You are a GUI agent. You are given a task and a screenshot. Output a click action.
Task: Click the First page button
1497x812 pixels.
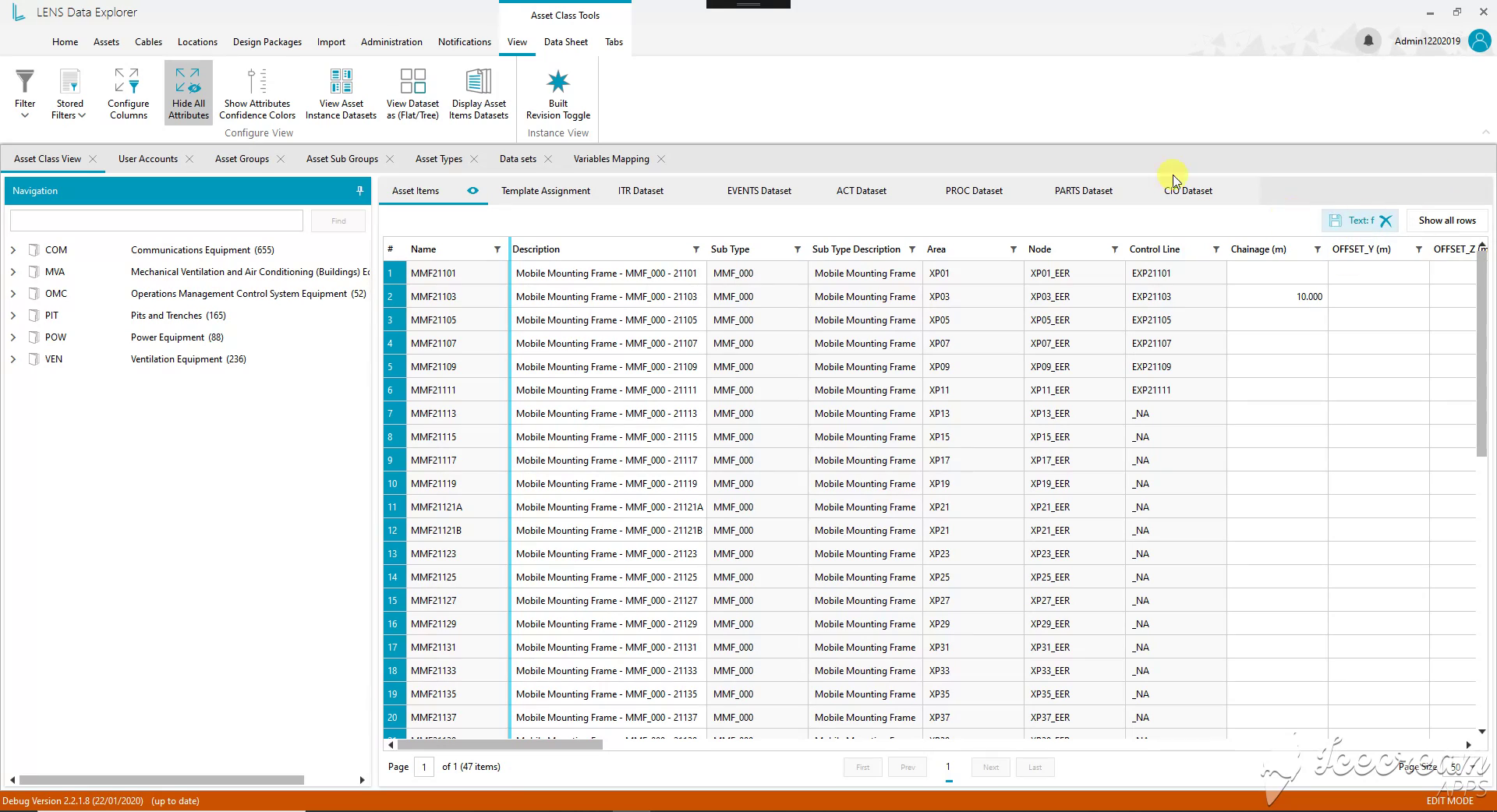click(x=863, y=768)
